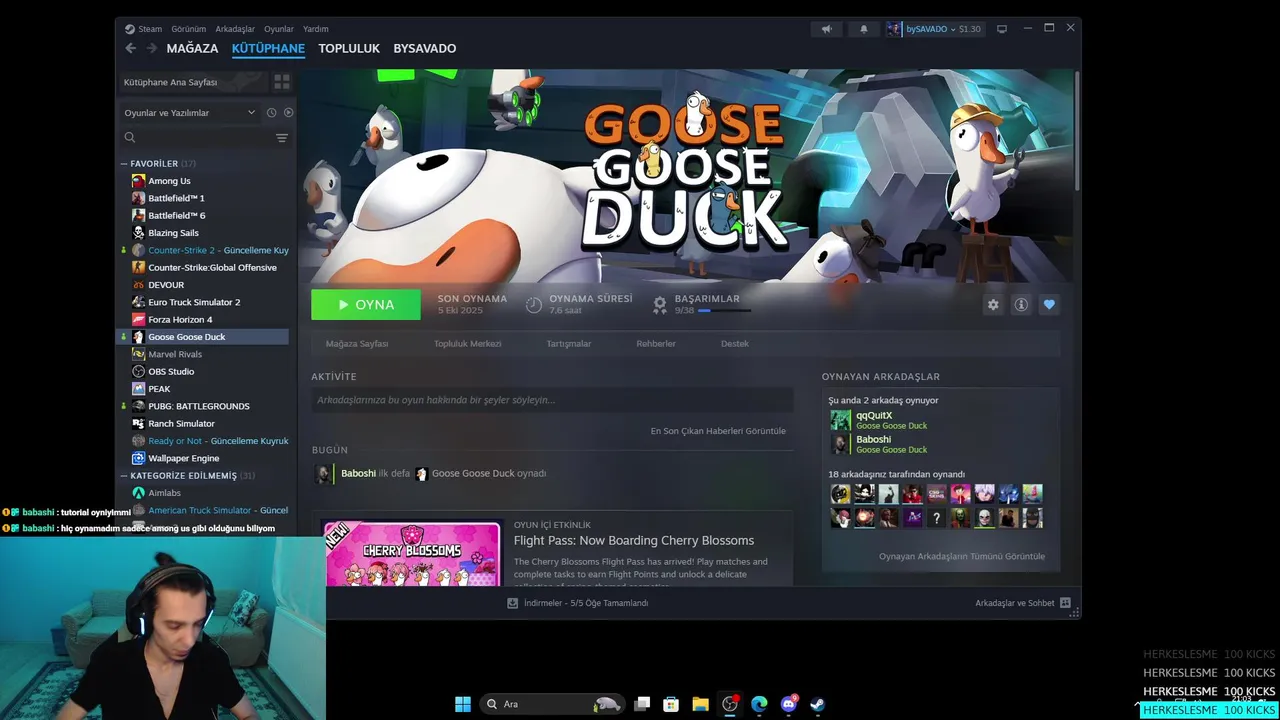Select Forza Horizon 4
Image resolution: width=1280 pixels, height=720 pixels.
tap(180, 319)
